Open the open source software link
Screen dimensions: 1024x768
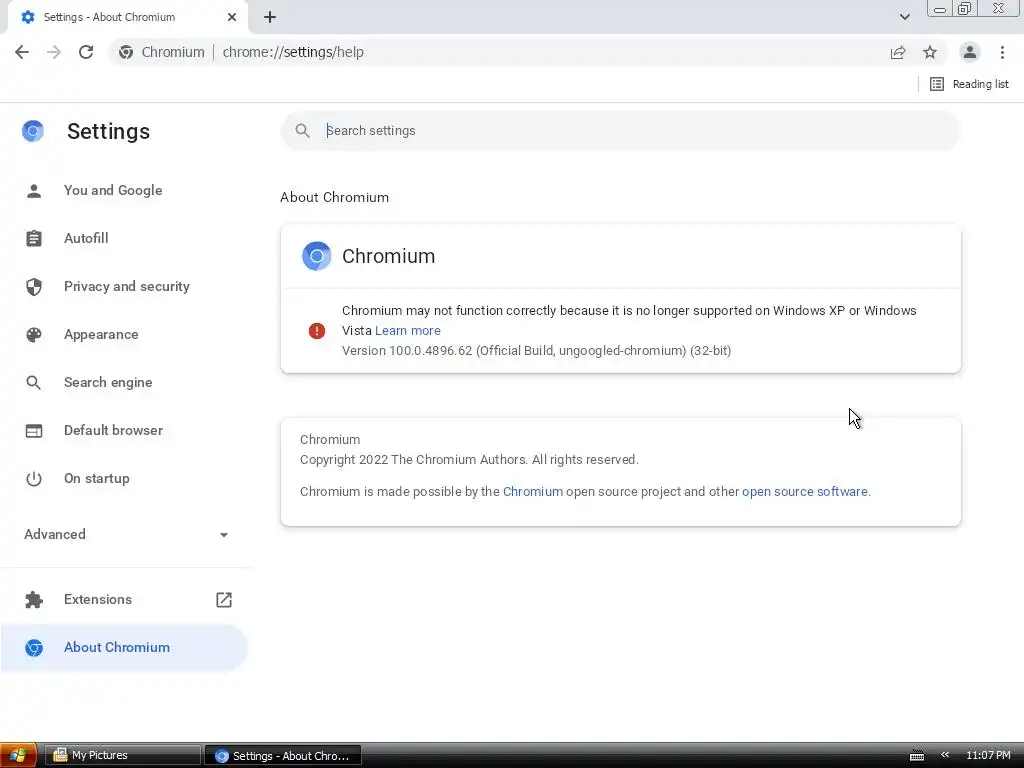[x=805, y=492]
